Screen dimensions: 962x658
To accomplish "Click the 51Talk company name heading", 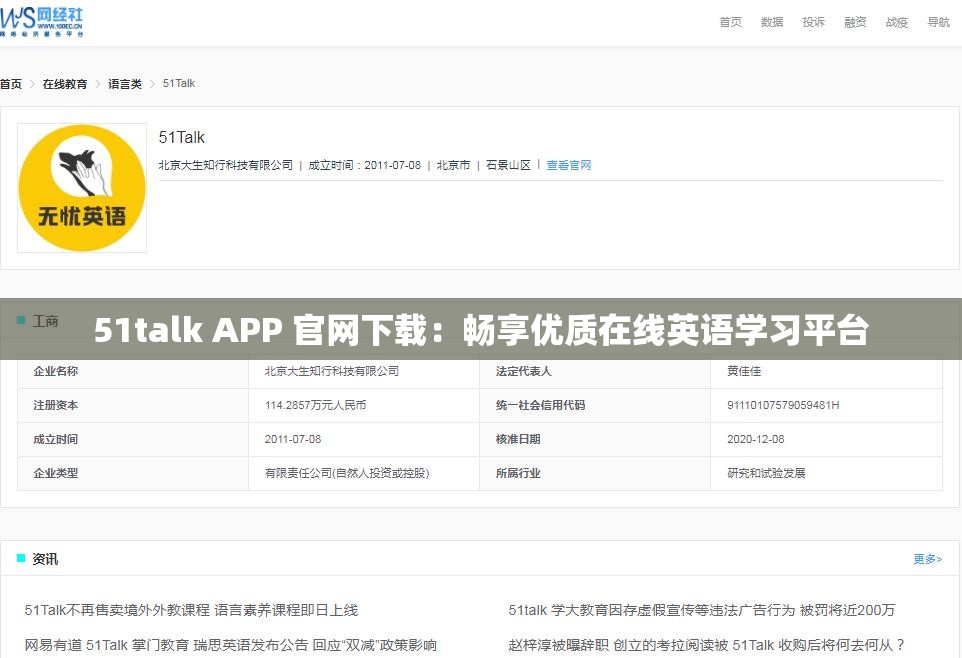I will click(183, 137).
